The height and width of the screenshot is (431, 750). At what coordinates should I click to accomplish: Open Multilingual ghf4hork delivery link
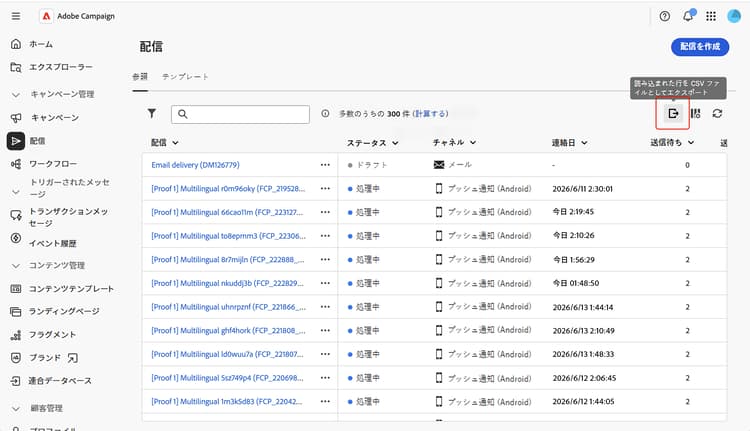pos(228,331)
